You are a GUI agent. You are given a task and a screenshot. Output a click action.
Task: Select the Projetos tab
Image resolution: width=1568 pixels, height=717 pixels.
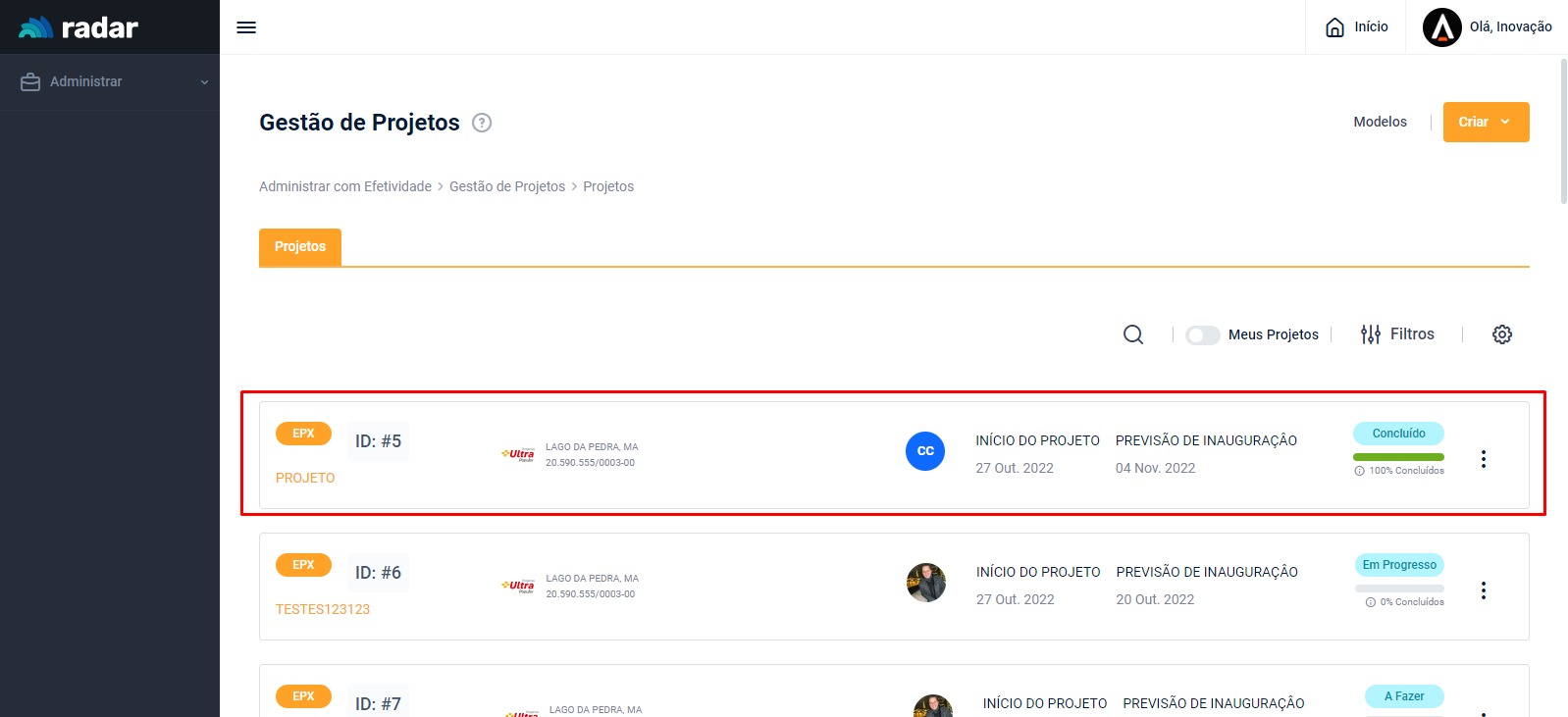click(x=300, y=247)
